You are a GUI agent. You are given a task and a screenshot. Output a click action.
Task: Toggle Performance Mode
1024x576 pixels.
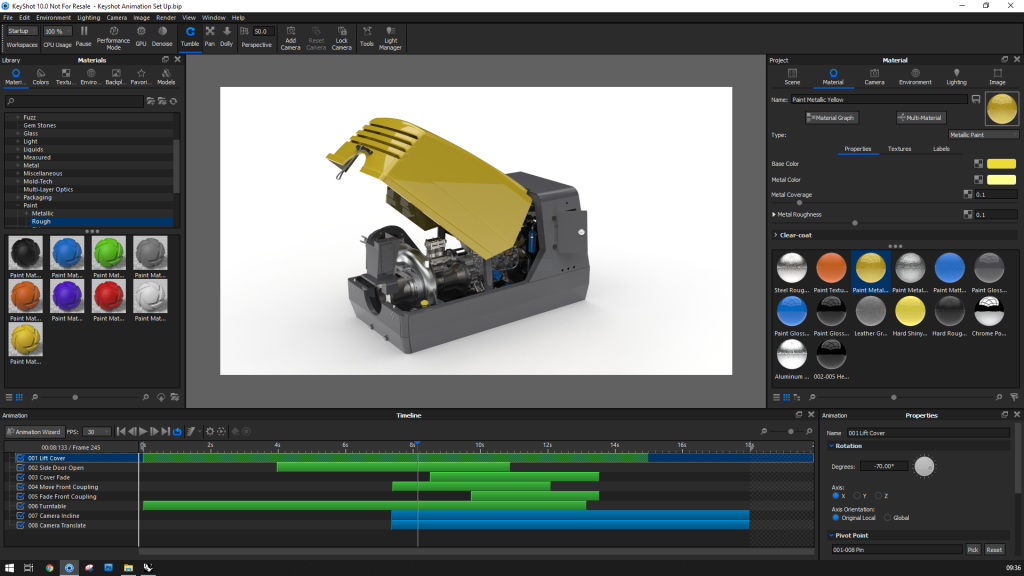114,39
